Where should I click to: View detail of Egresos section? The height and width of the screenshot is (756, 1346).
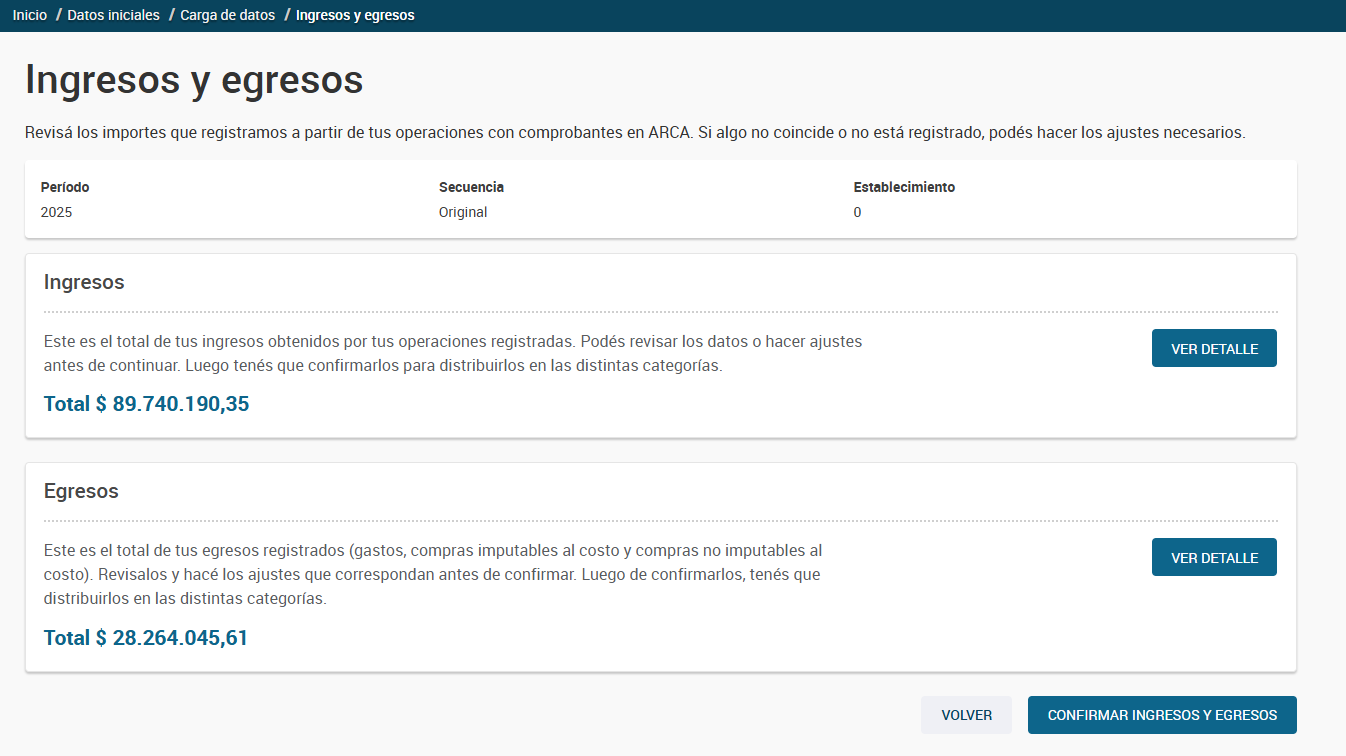pyautogui.click(x=1214, y=558)
